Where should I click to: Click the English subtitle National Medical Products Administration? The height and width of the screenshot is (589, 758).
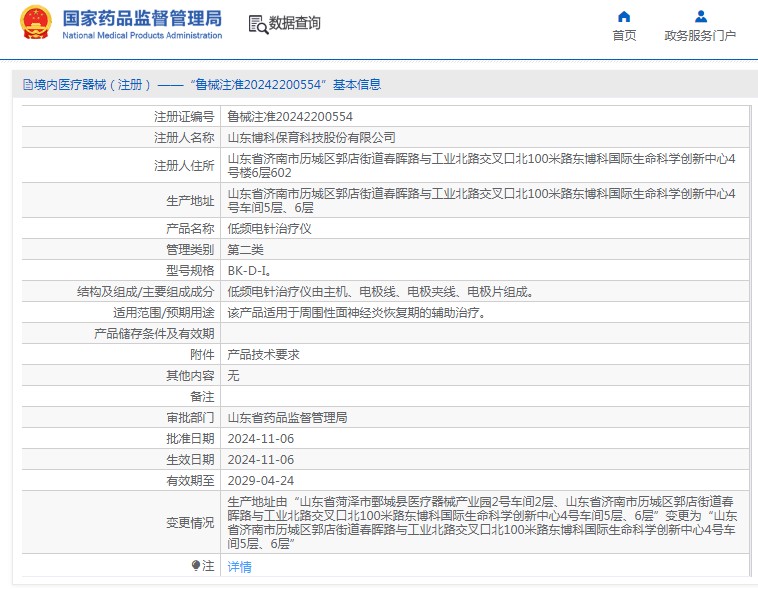[x=143, y=35]
